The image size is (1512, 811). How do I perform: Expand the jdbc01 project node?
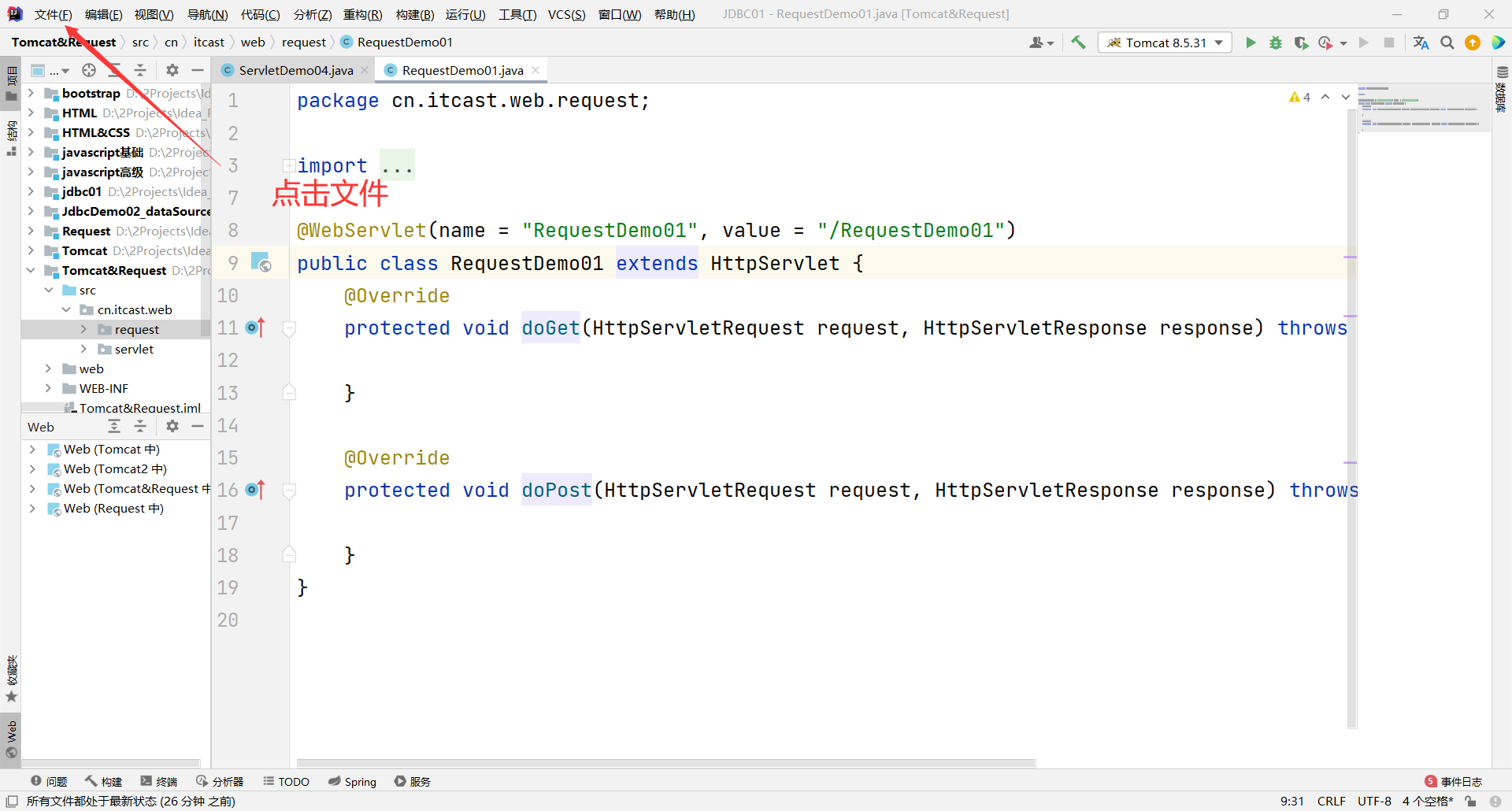(x=31, y=191)
